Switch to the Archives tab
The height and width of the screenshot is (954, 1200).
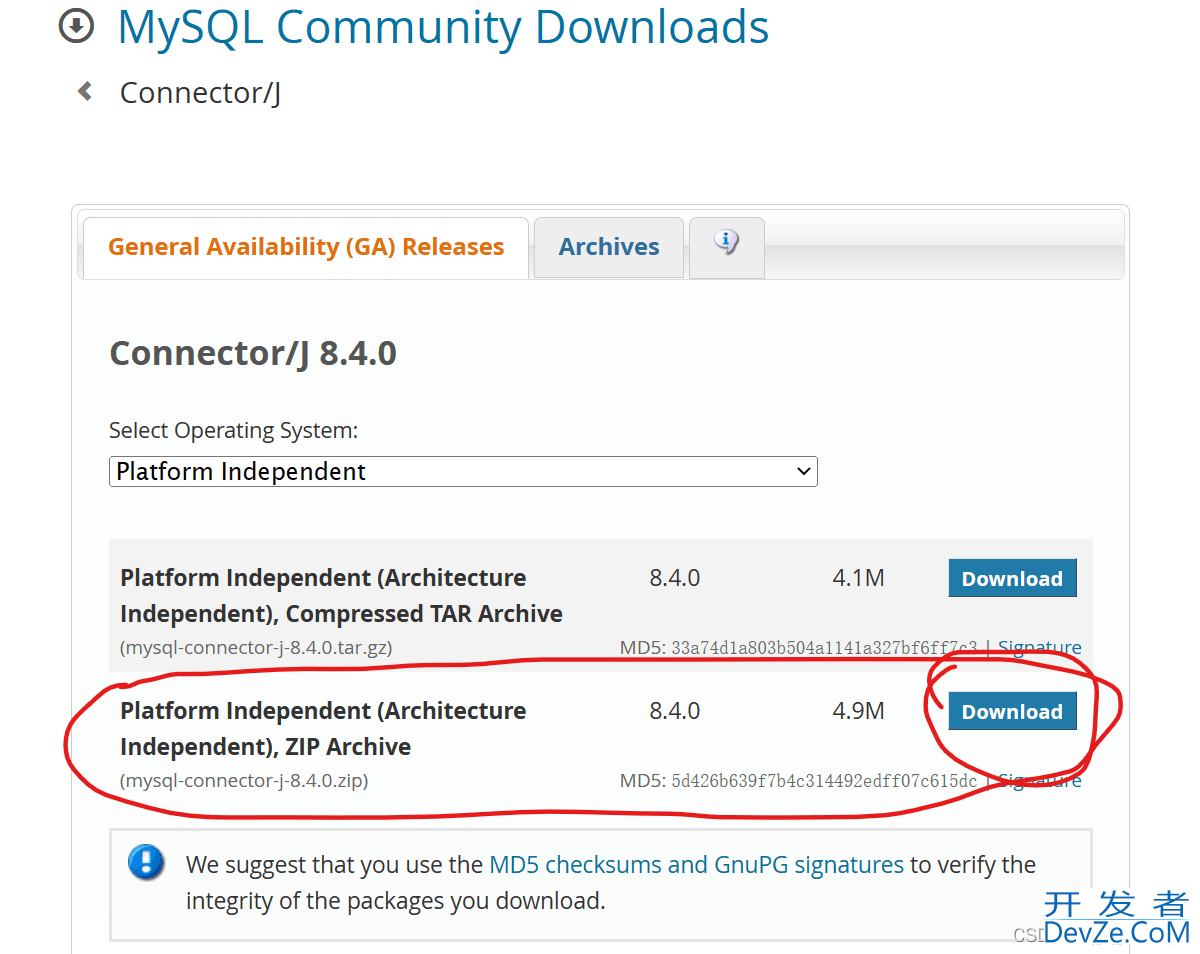(609, 247)
